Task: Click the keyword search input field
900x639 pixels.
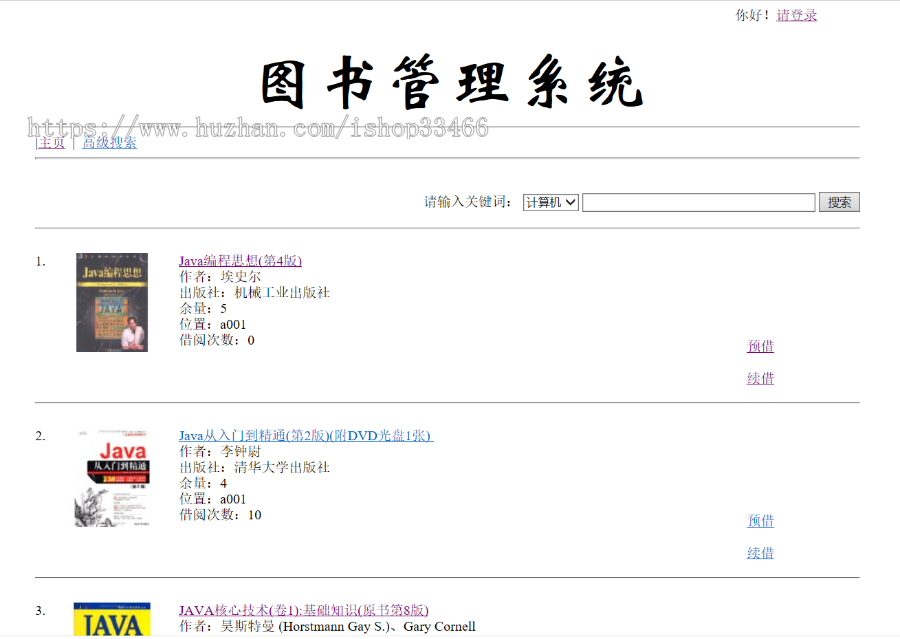Action: 697,202
